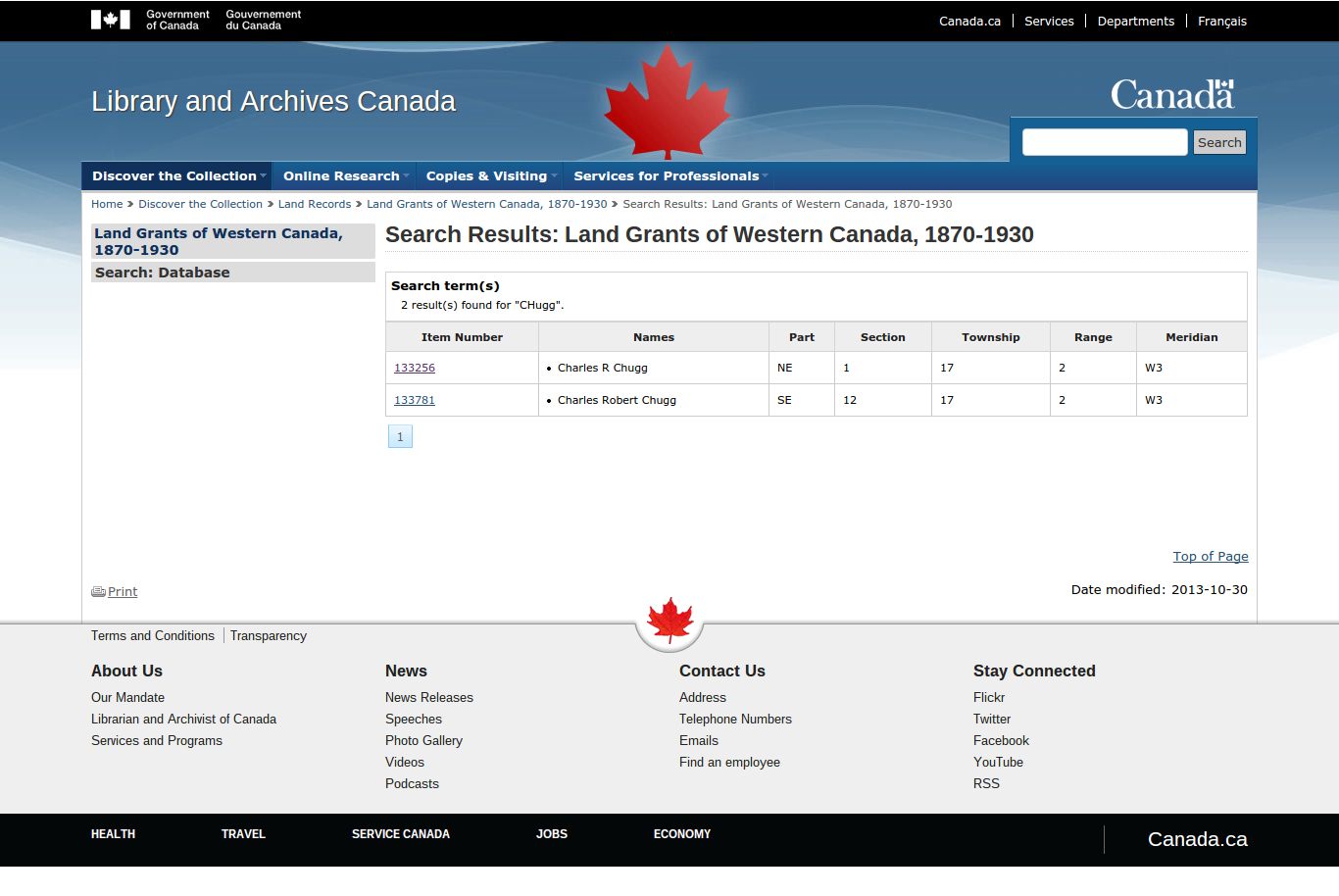
Task: Click the Meridian column header
Action: (x=1192, y=337)
